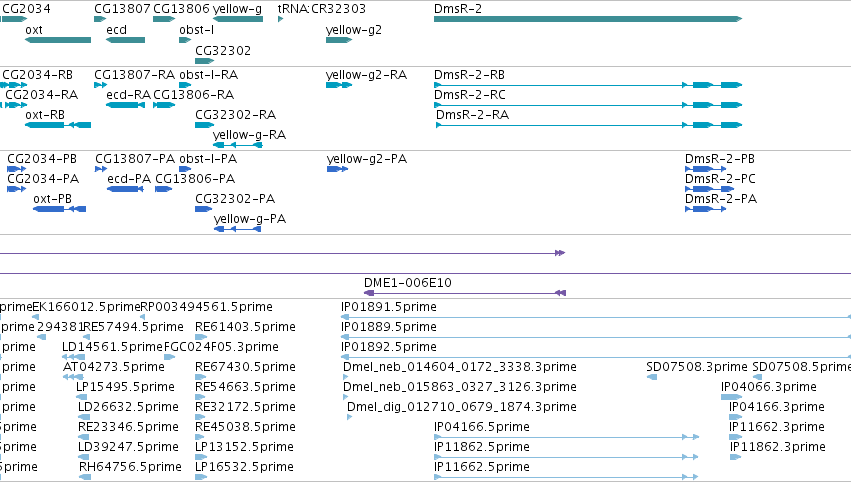The width and height of the screenshot is (851, 482).
Task: Click CG13806-RA transcript label
Action: point(194,94)
